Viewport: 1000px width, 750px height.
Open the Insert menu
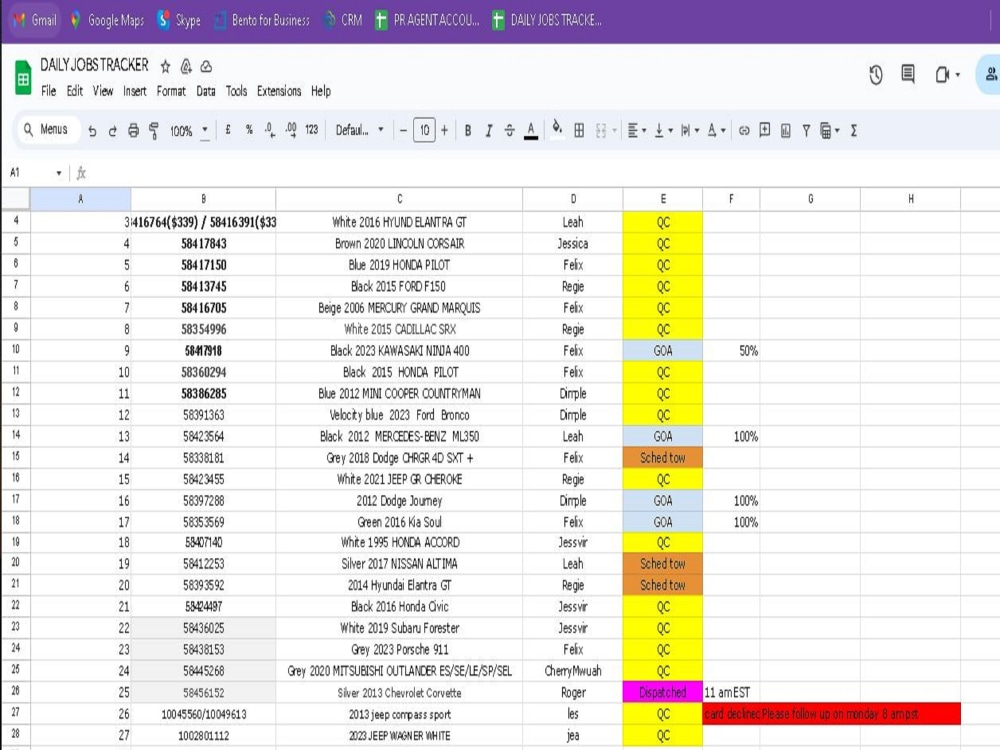[135, 91]
